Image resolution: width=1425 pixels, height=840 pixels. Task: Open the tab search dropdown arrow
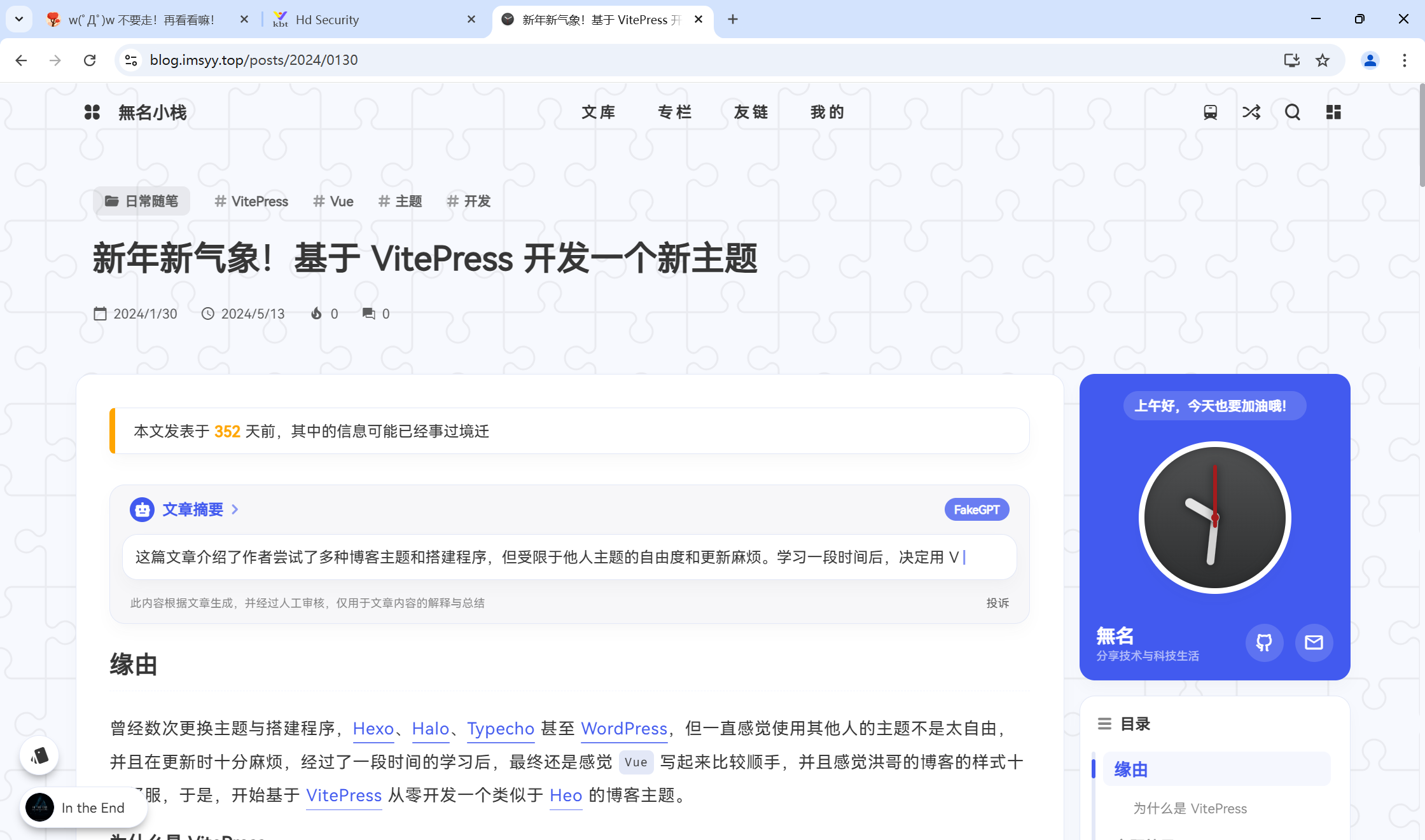[19, 20]
